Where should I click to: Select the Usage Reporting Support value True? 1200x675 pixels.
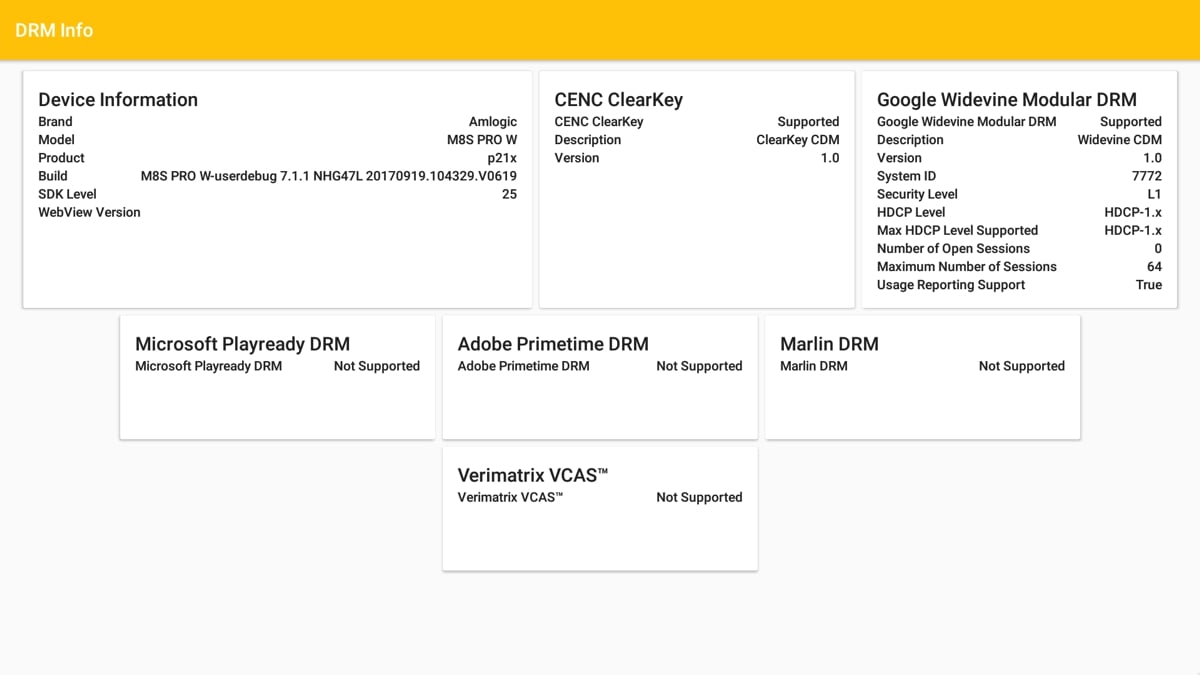tap(1149, 285)
